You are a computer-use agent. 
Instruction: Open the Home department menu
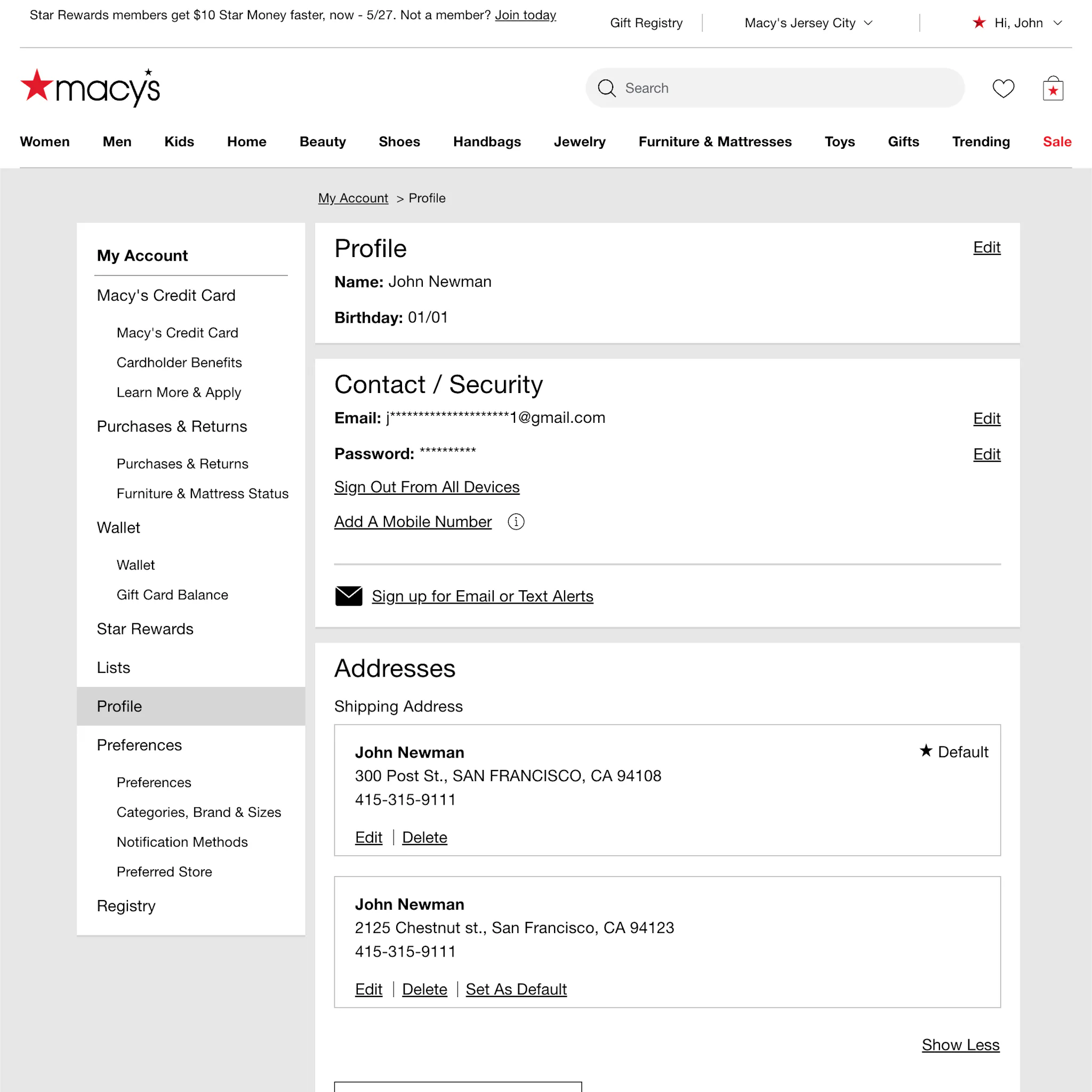(x=246, y=141)
